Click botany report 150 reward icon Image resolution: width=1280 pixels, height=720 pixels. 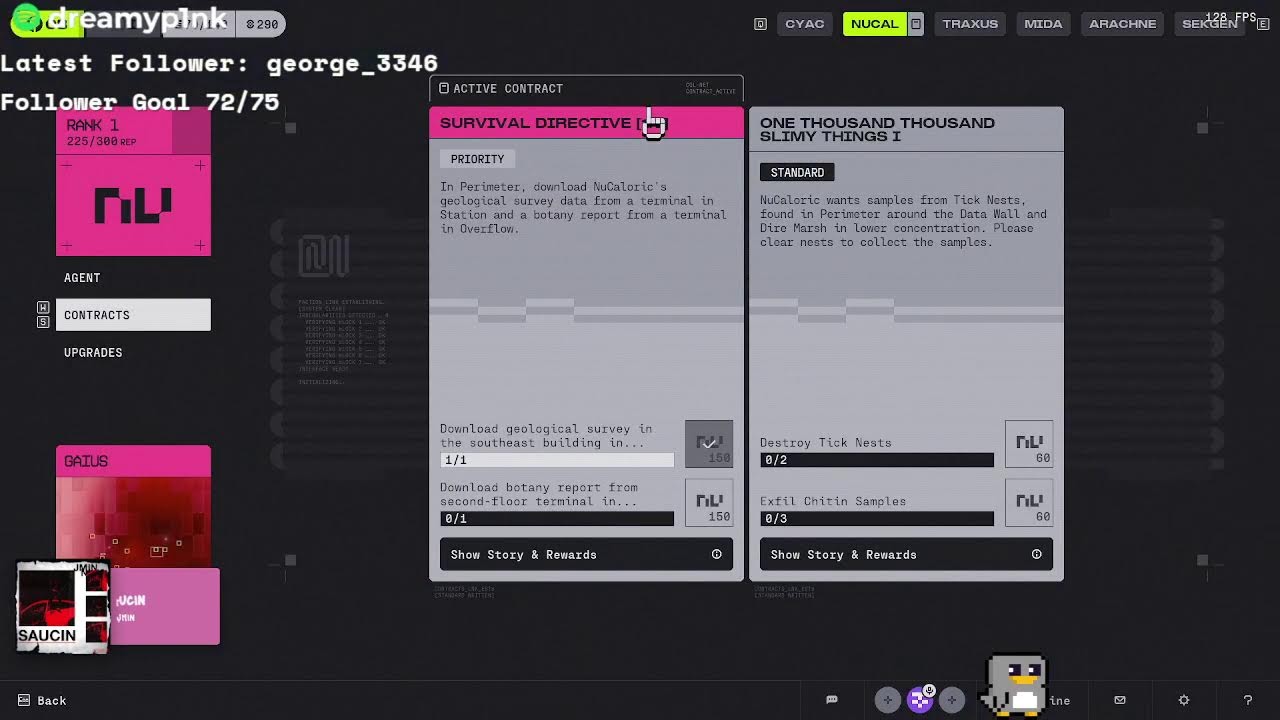[709, 502]
